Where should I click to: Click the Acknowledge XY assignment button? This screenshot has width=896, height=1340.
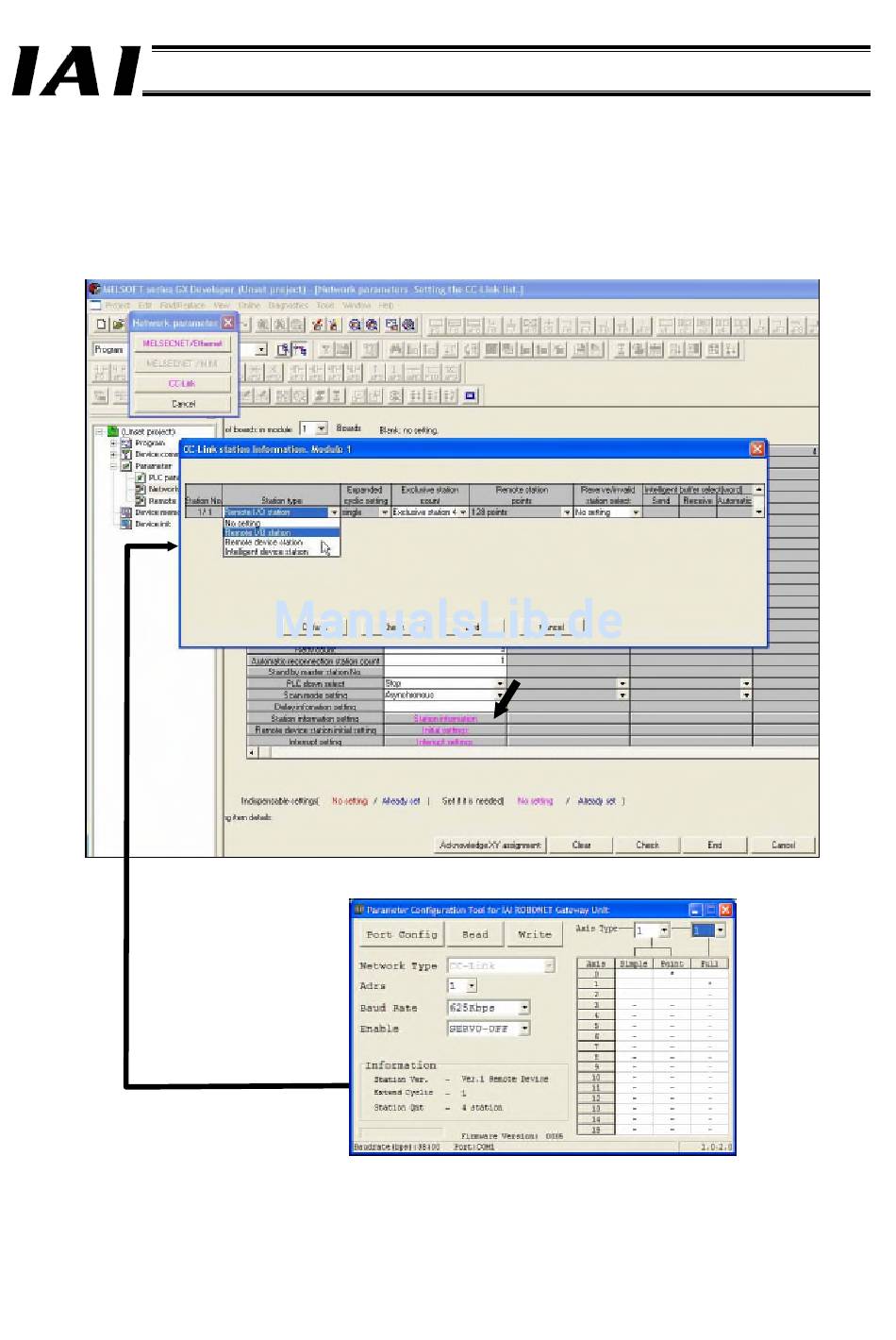[x=490, y=845]
